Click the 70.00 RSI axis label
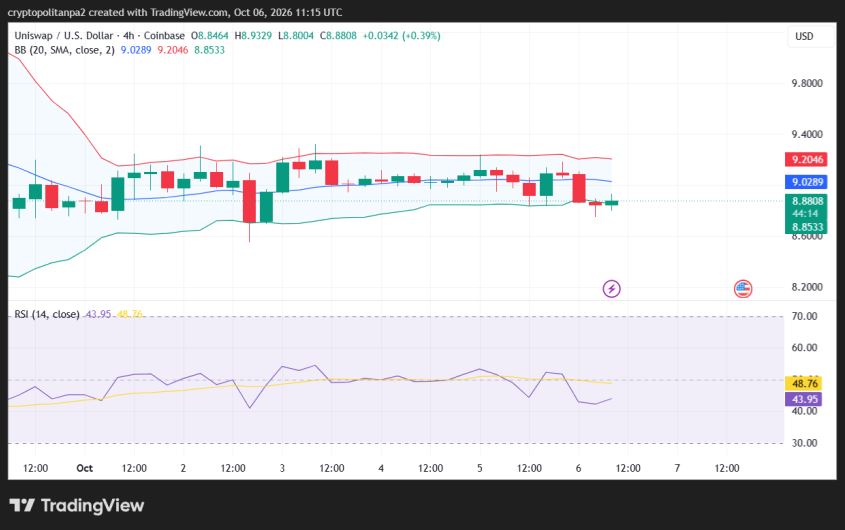Screen dimensions: 845x530 pyautogui.click(x=804, y=316)
